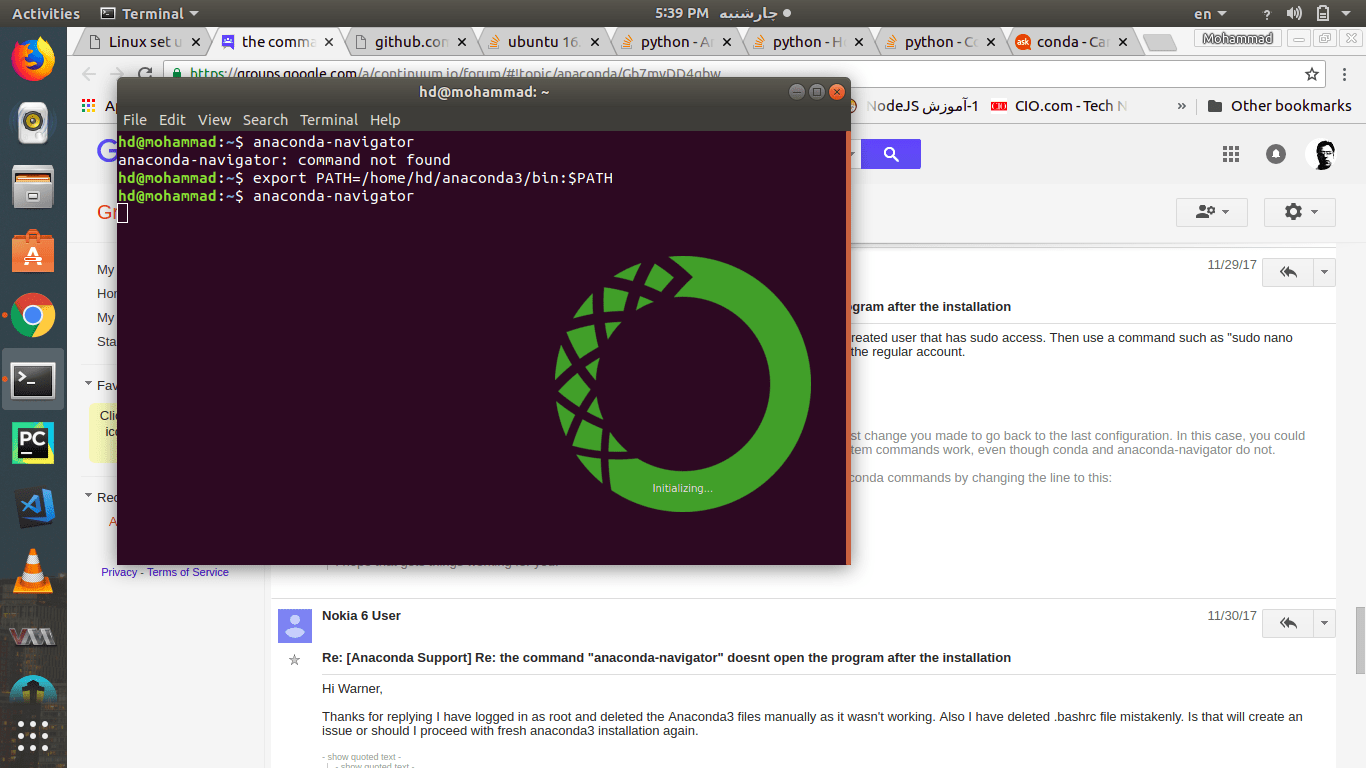1366x768 pixels.
Task: Open the 'en' input language dropdown
Action: click(1210, 13)
